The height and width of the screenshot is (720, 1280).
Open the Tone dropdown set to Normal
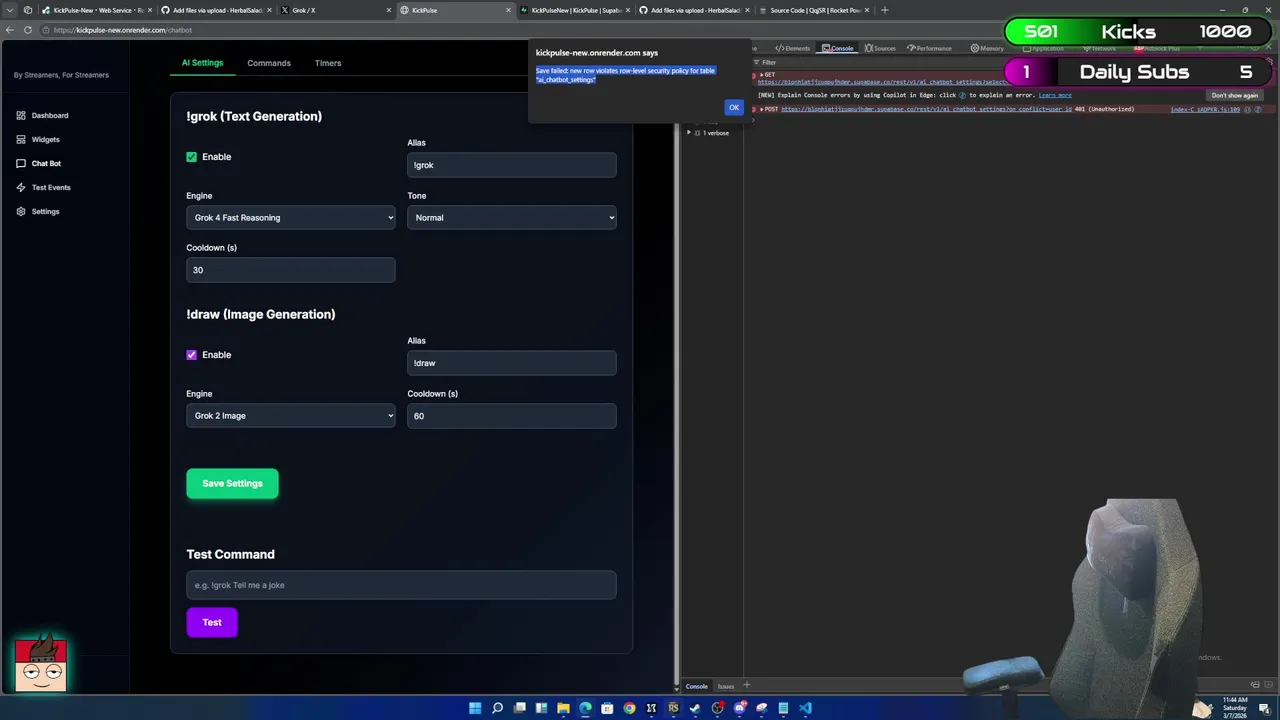pyautogui.click(x=512, y=217)
